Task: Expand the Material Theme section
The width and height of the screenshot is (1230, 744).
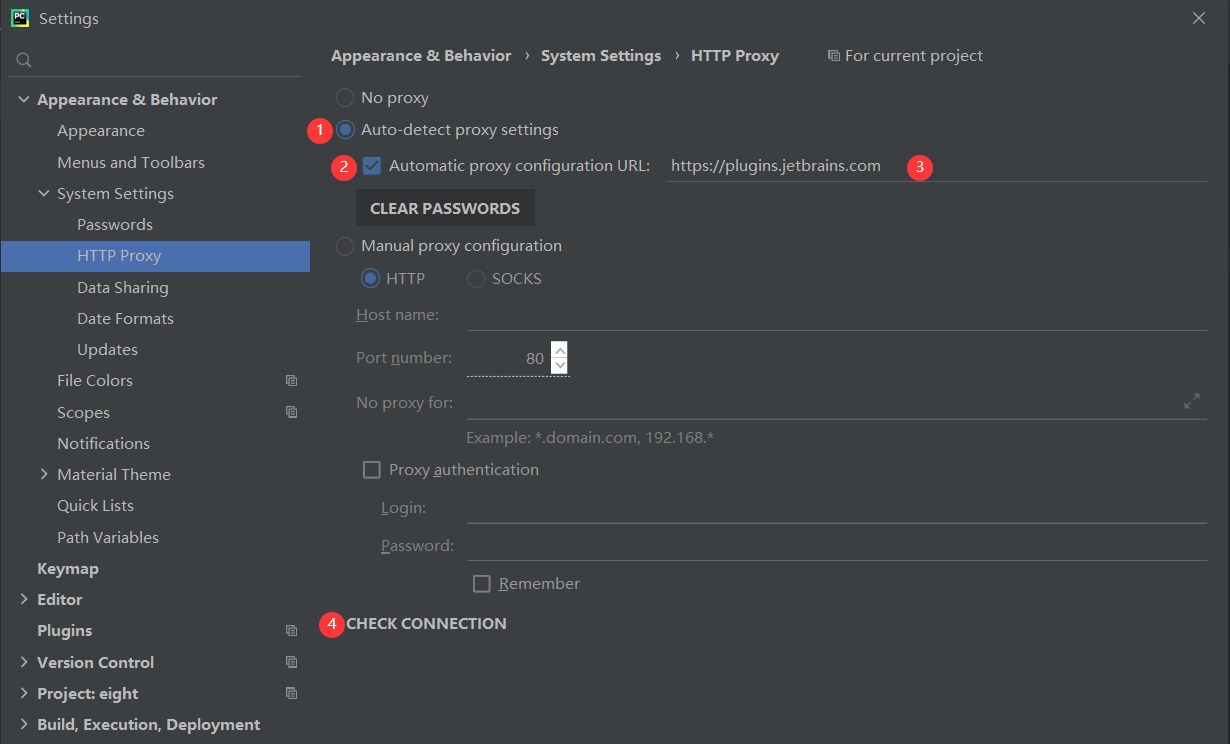Action: 43,474
